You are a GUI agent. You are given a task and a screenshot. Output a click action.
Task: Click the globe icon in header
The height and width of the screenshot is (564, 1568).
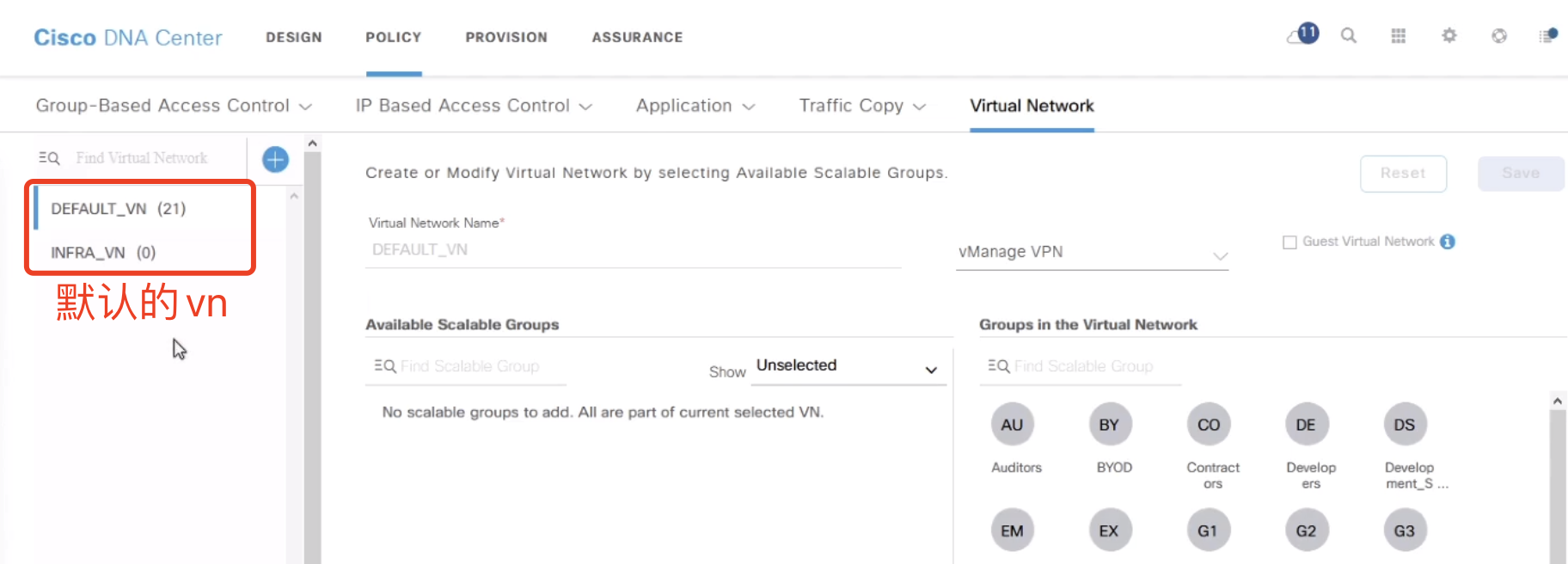[x=1499, y=36]
